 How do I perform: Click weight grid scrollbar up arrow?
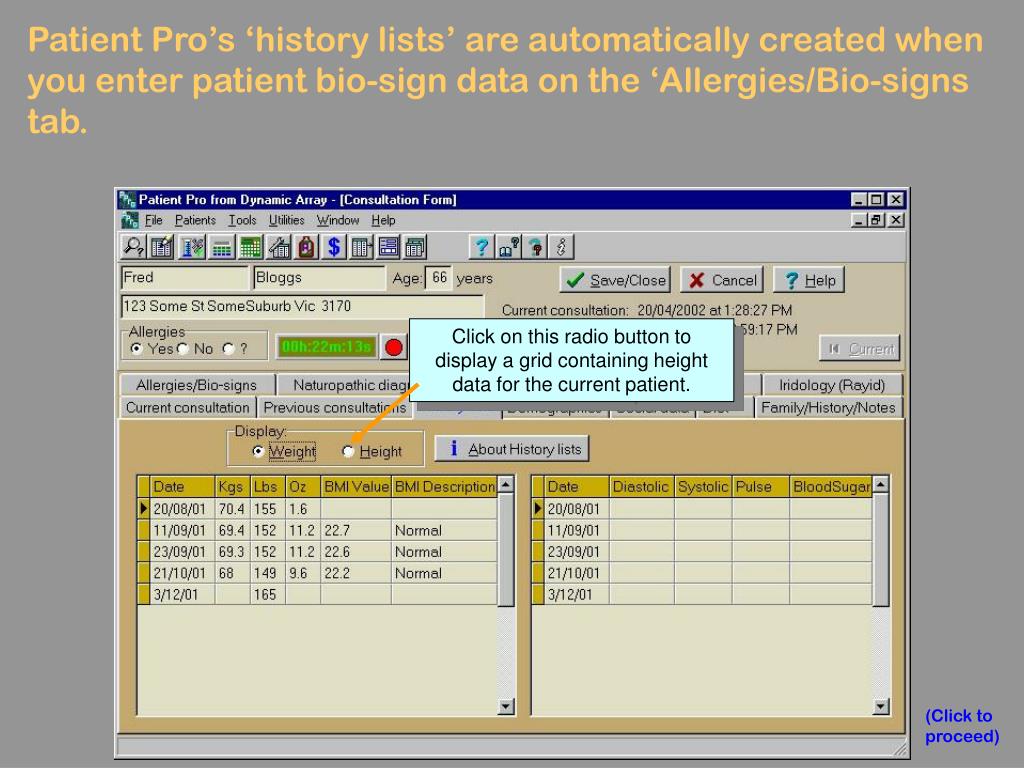(505, 485)
